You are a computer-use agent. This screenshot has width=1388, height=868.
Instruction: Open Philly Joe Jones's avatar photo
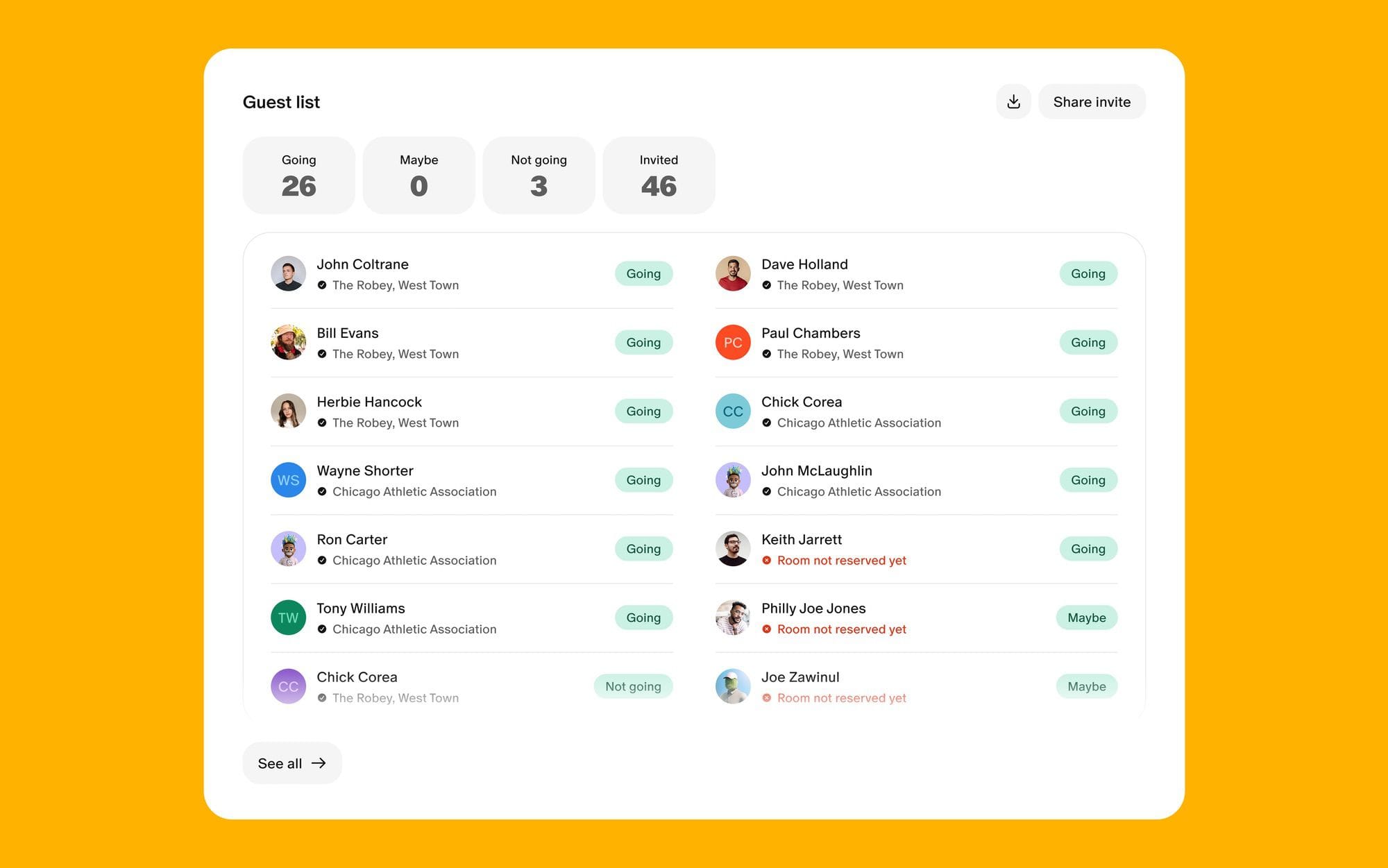pyautogui.click(x=733, y=617)
